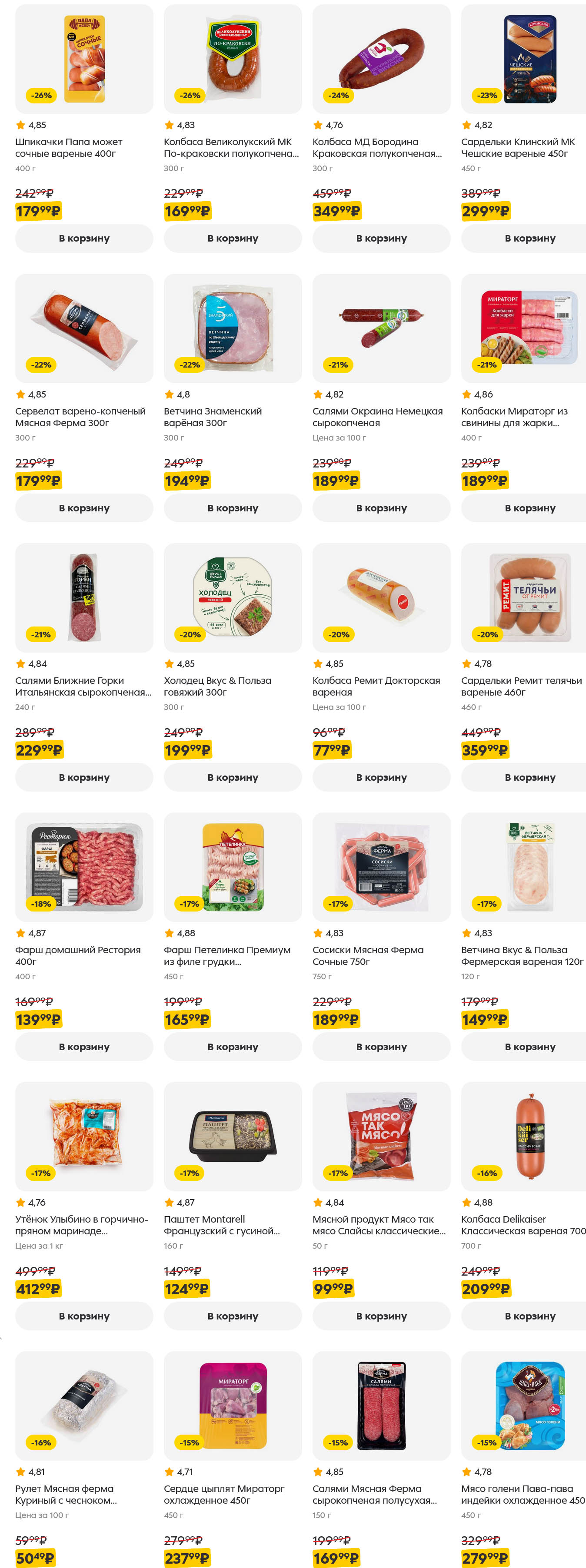Add Паштет Montarell to cart
This screenshot has height=1568, width=586.
233,1316
